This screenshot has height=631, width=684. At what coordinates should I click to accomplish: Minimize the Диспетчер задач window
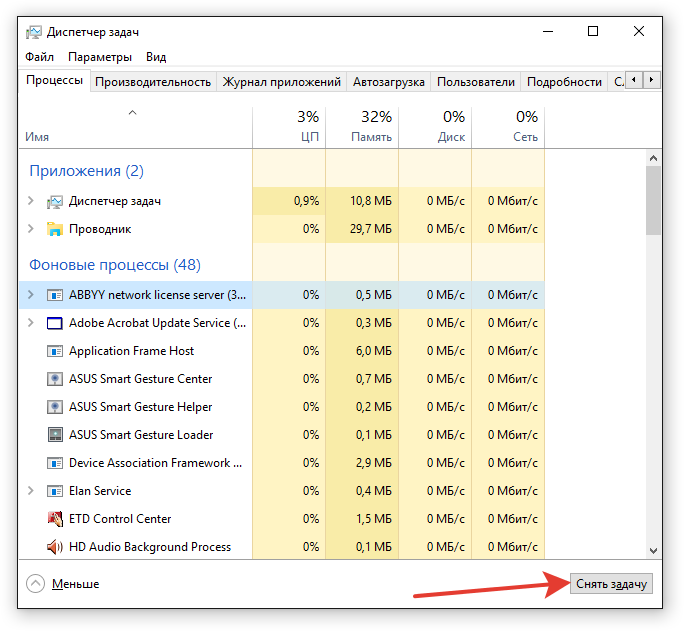[x=548, y=31]
